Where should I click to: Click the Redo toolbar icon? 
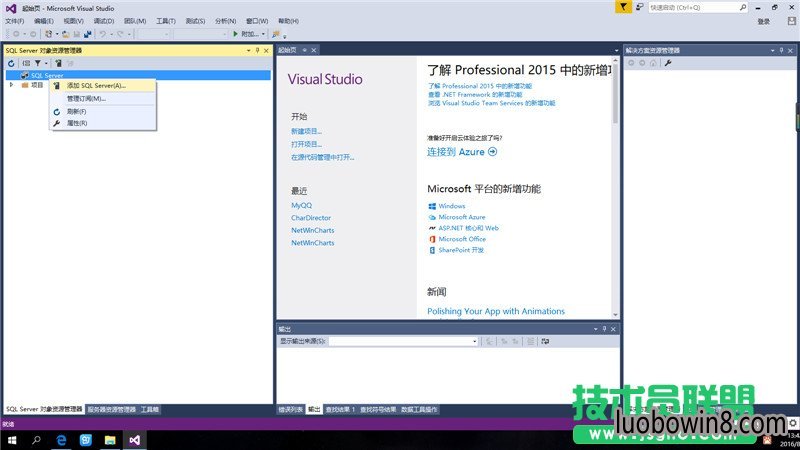(120, 34)
